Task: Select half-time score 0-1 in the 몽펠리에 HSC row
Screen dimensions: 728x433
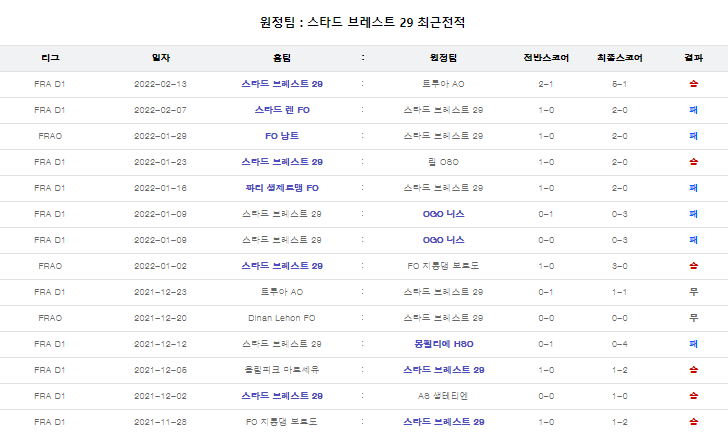Action: click(546, 344)
